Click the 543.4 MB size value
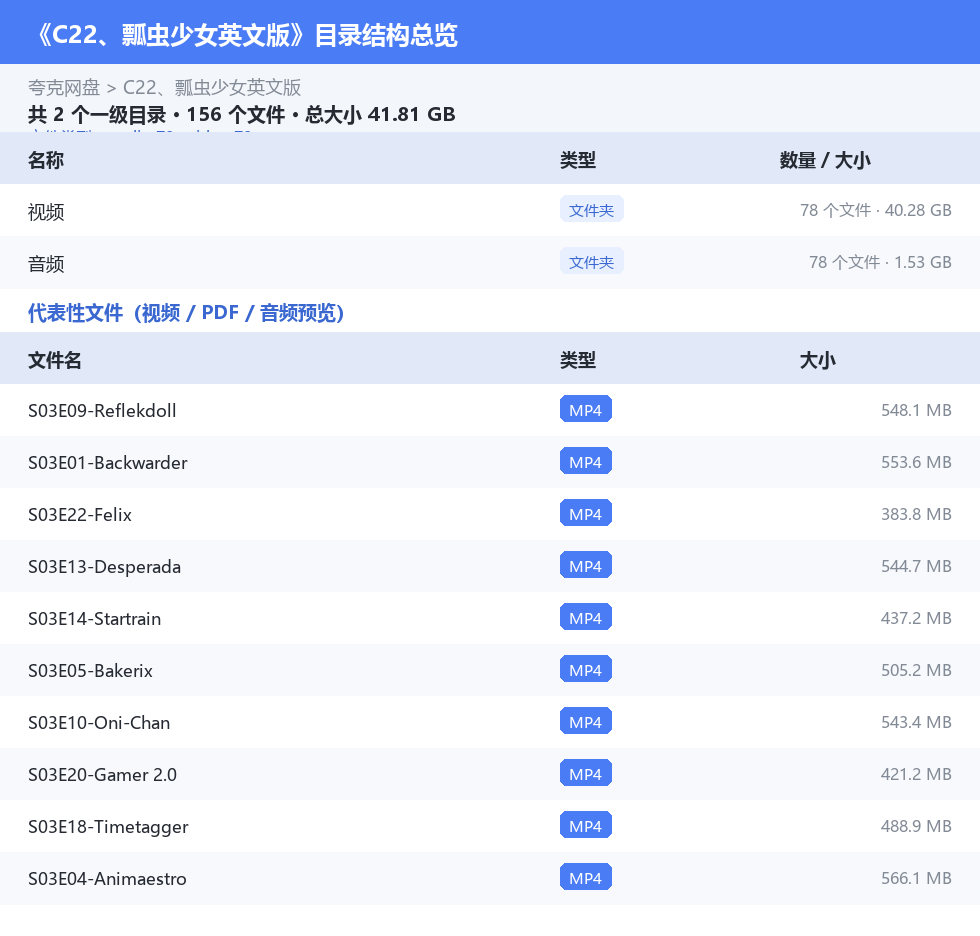 click(916, 722)
